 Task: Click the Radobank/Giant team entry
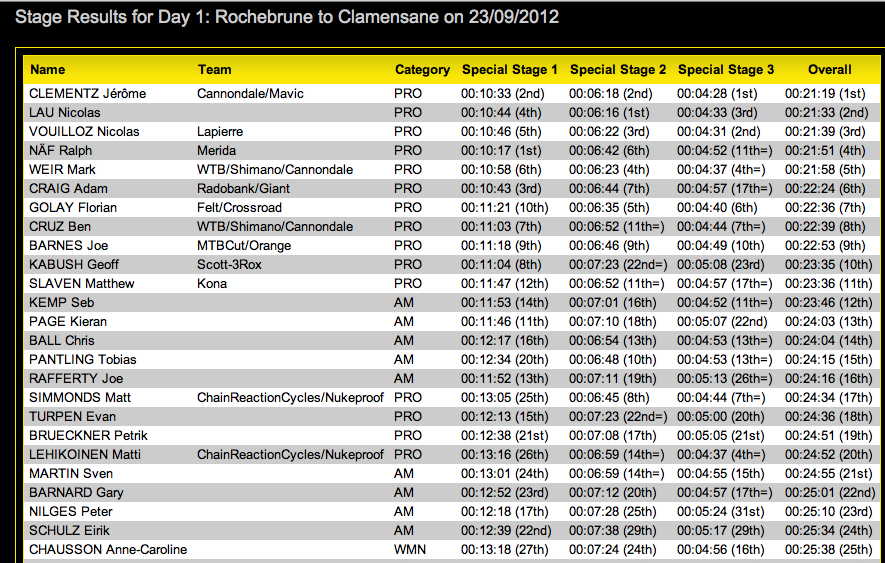click(244, 189)
